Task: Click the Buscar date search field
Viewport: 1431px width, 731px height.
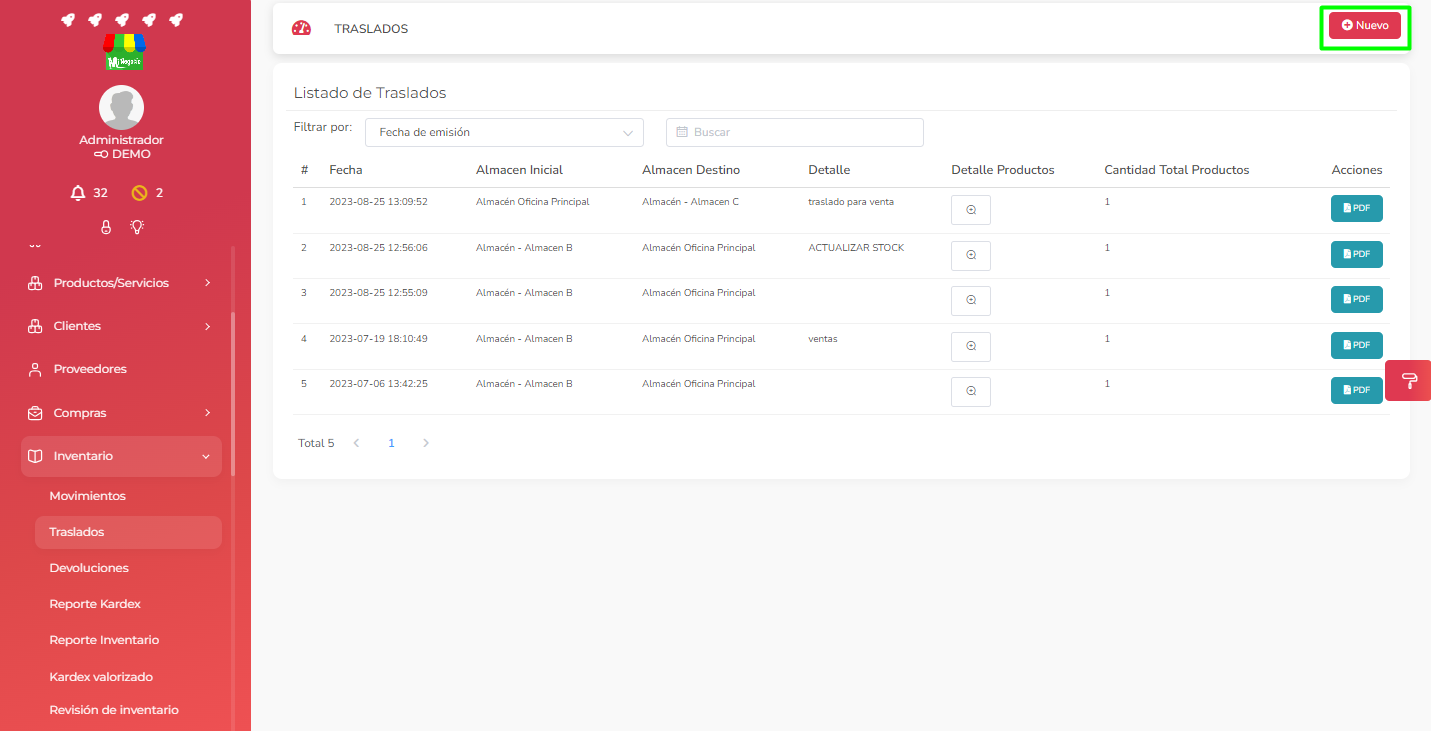Action: click(x=795, y=132)
